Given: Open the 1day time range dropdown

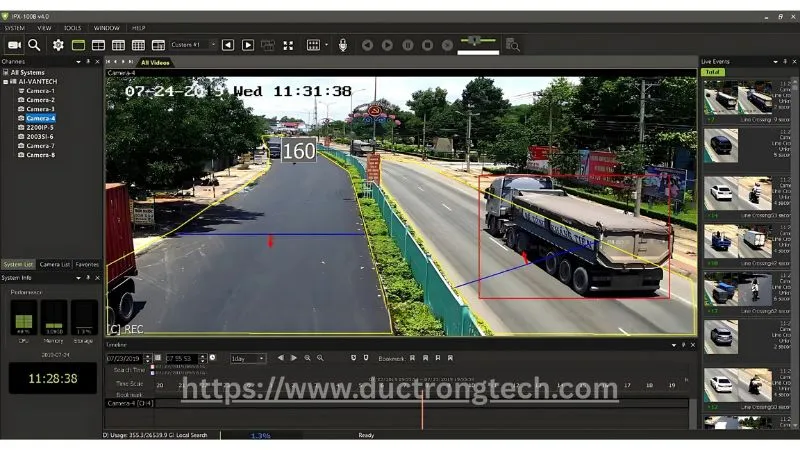Looking at the screenshot, I should coord(247,358).
